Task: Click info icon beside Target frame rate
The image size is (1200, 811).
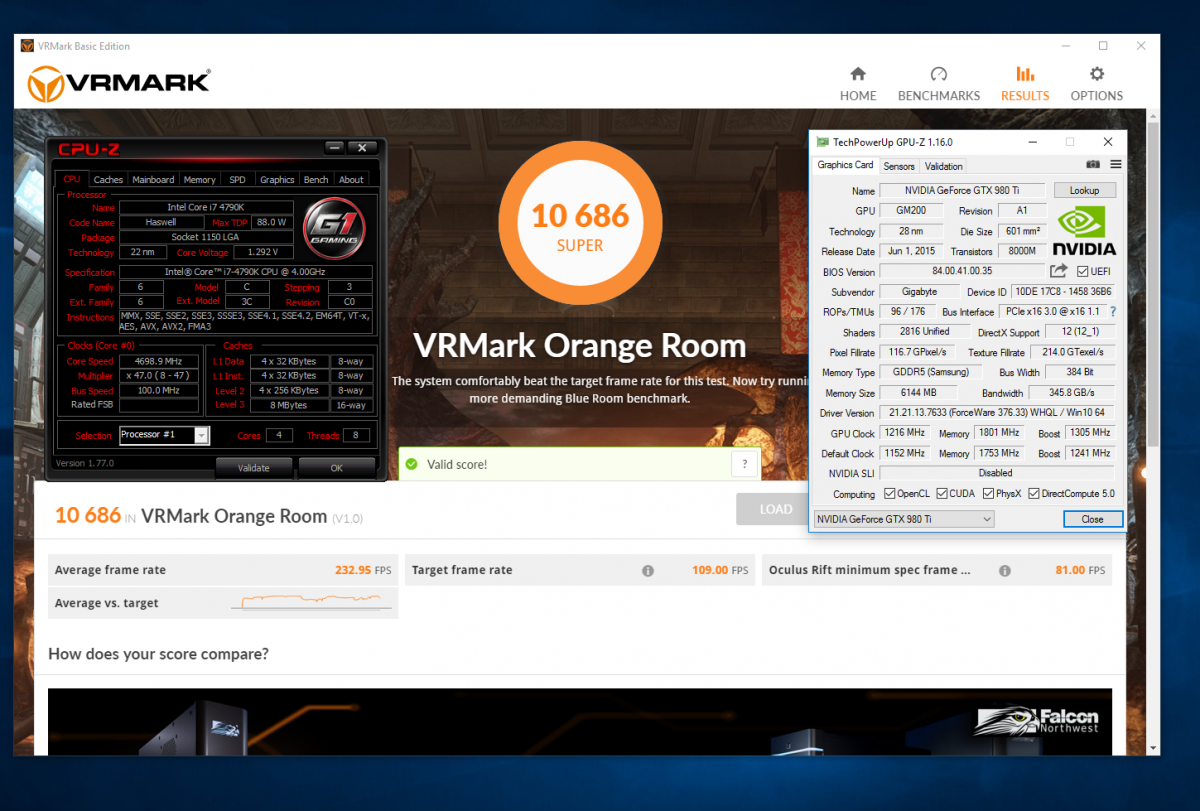Action: (648, 570)
